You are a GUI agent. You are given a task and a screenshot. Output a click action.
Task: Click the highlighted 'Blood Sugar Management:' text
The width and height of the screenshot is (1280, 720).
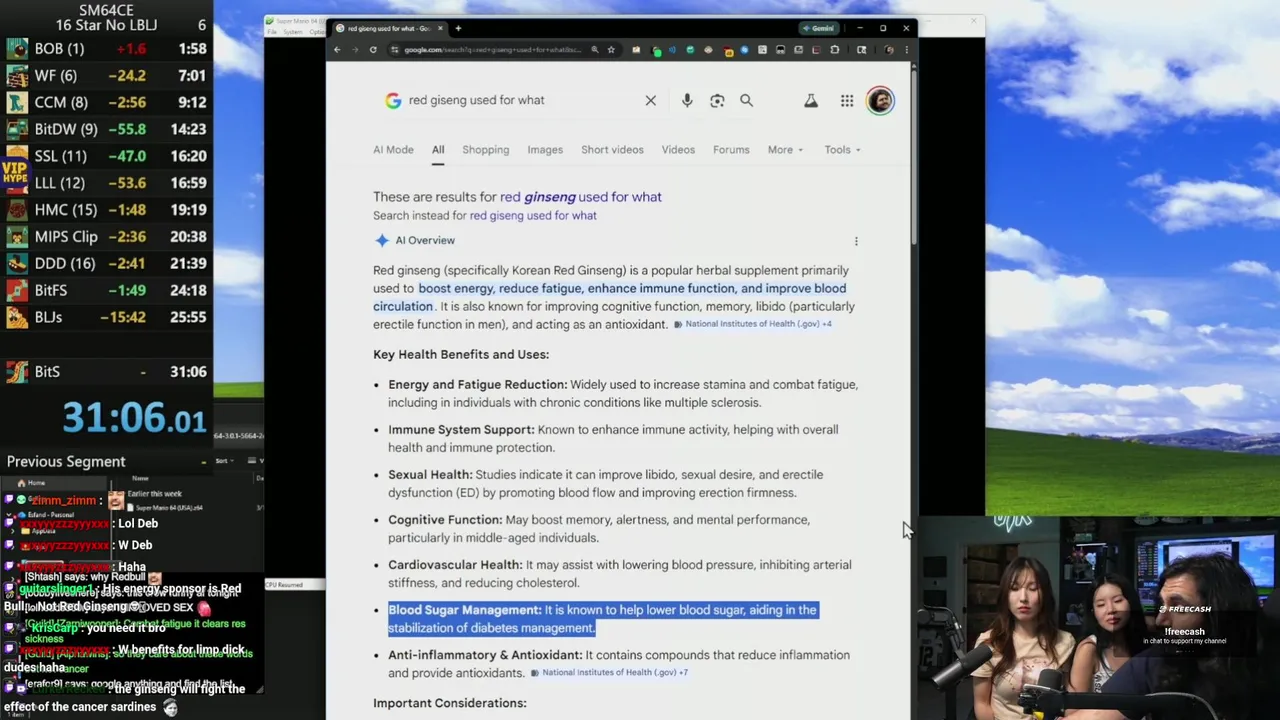point(464,610)
